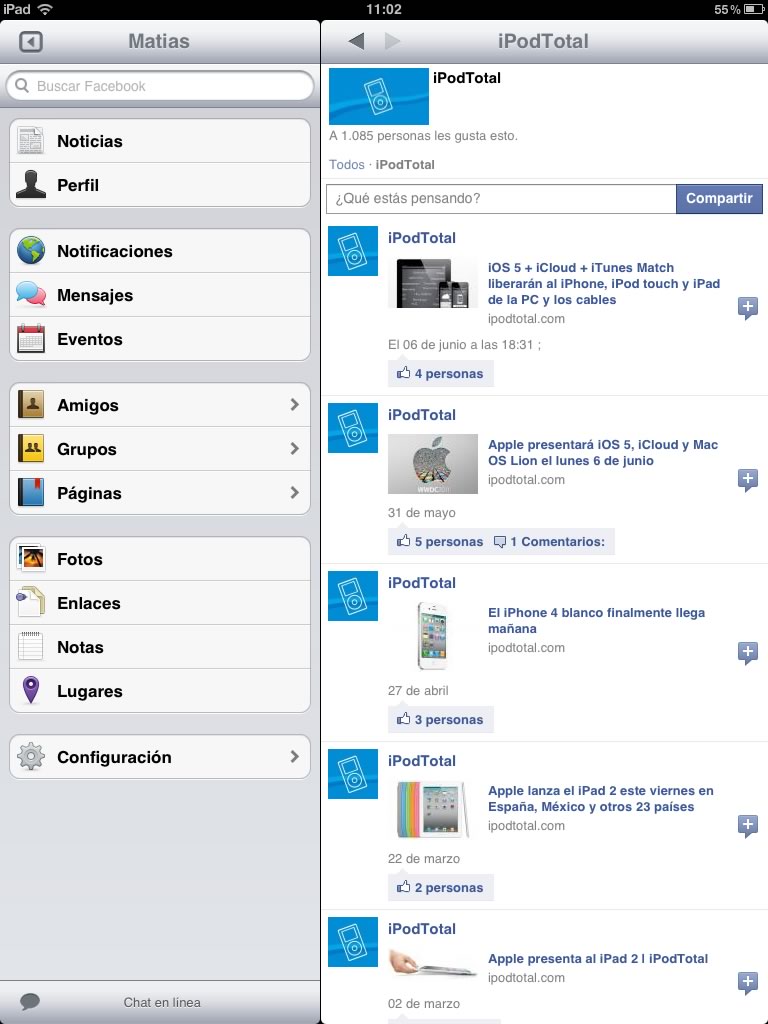
Task: Tap plus icon on iOS 5 + iCloud post
Action: click(748, 308)
